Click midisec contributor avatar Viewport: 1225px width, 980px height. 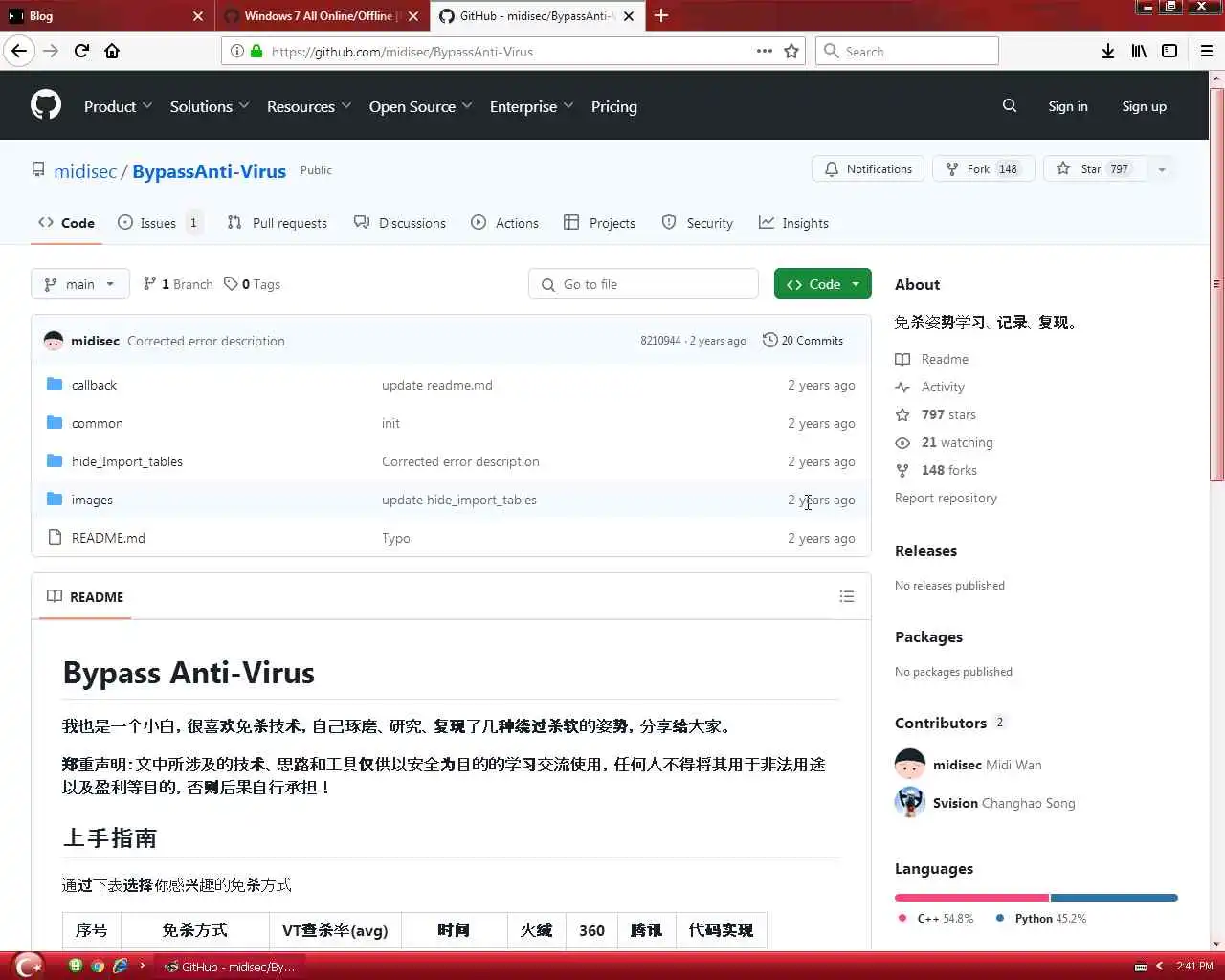click(x=910, y=764)
